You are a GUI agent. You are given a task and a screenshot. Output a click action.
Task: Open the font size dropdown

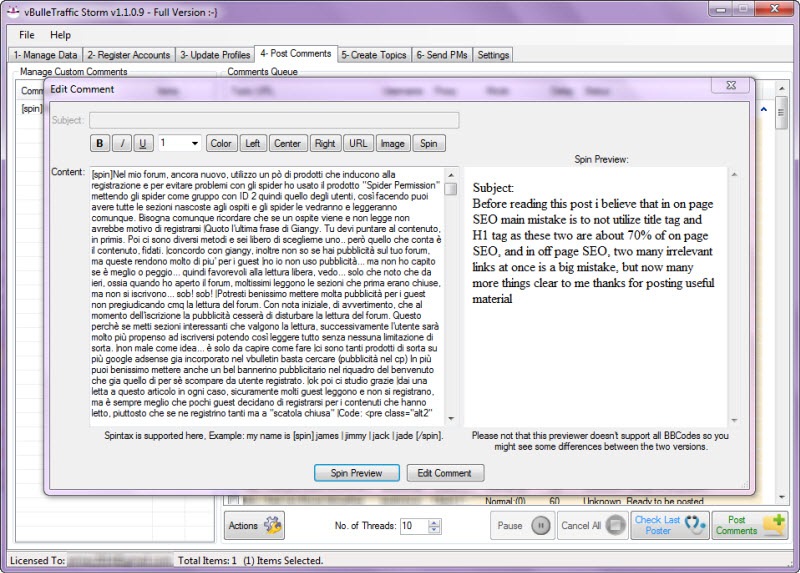pyautogui.click(x=193, y=143)
